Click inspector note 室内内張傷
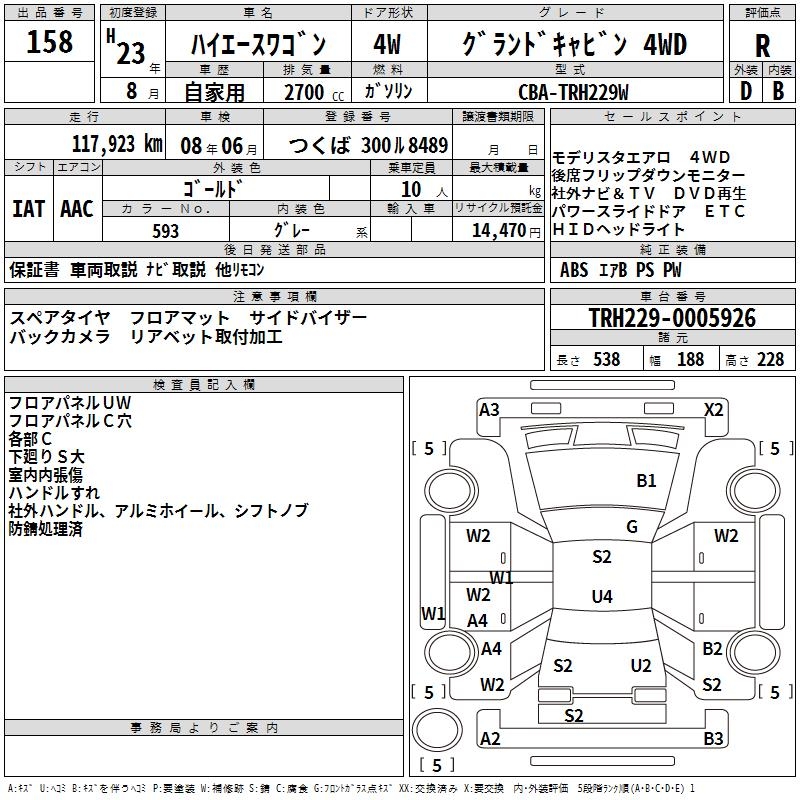Screen dimensions: 800x800 point(45,475)
